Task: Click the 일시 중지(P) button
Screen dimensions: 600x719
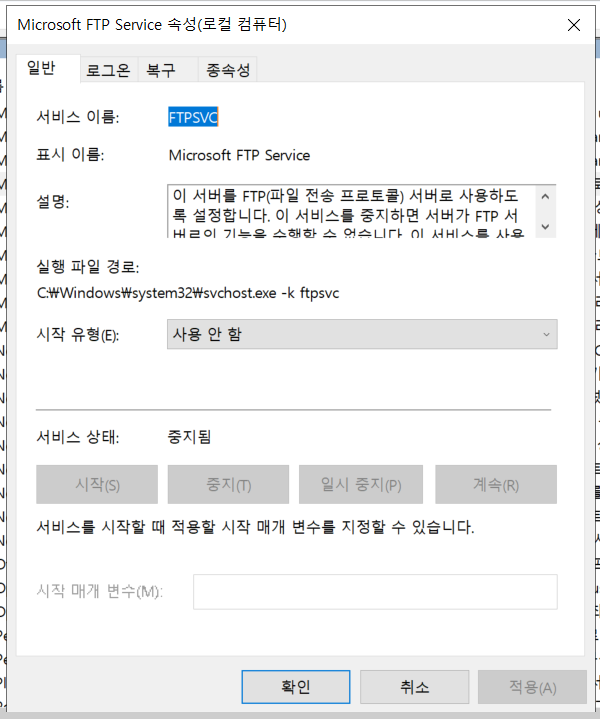Action: (x=361, y=484)
